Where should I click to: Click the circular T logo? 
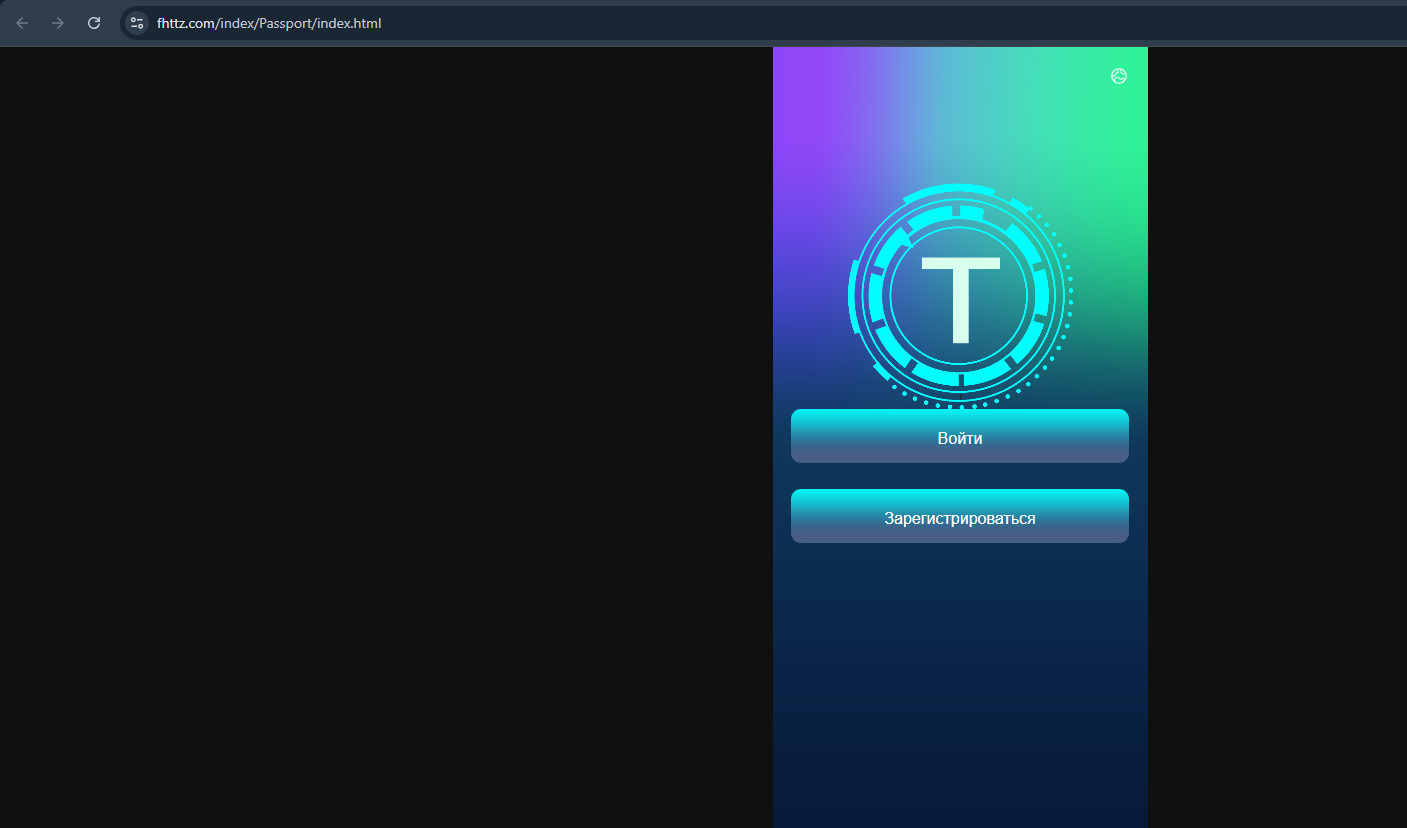click(x=960, y=296)
